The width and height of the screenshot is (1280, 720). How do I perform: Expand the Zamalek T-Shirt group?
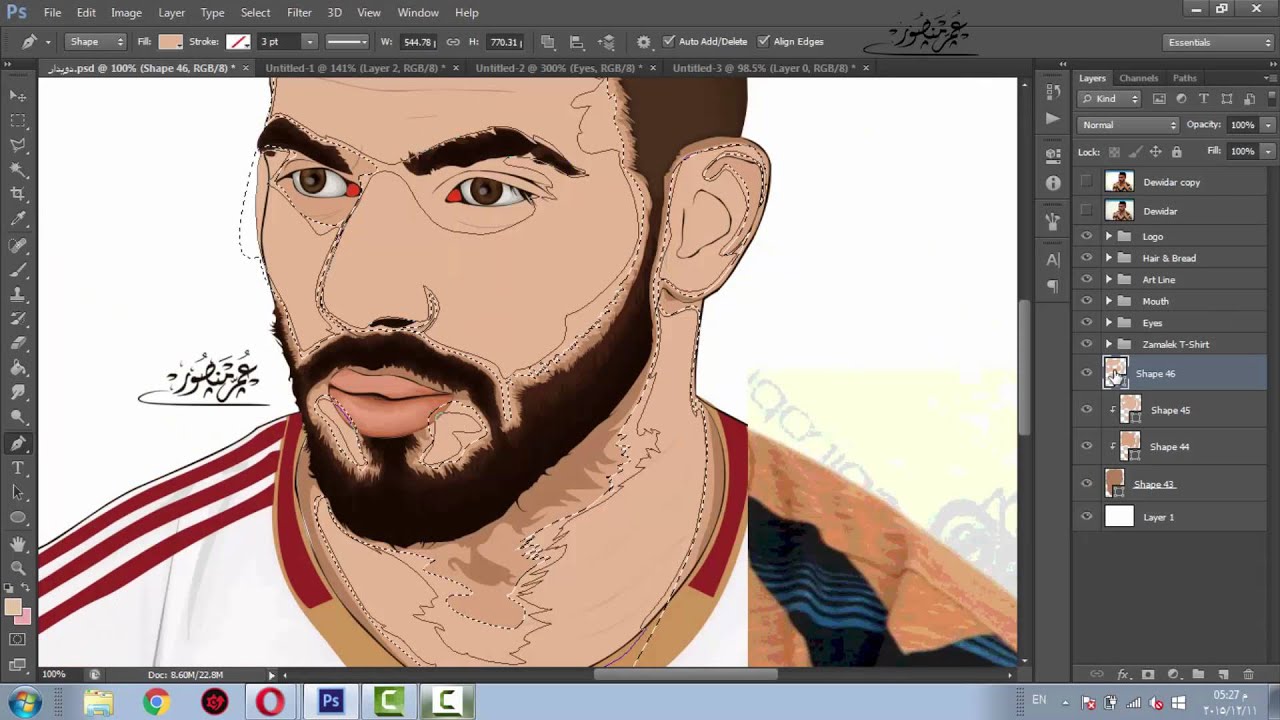click(1108, 344)
